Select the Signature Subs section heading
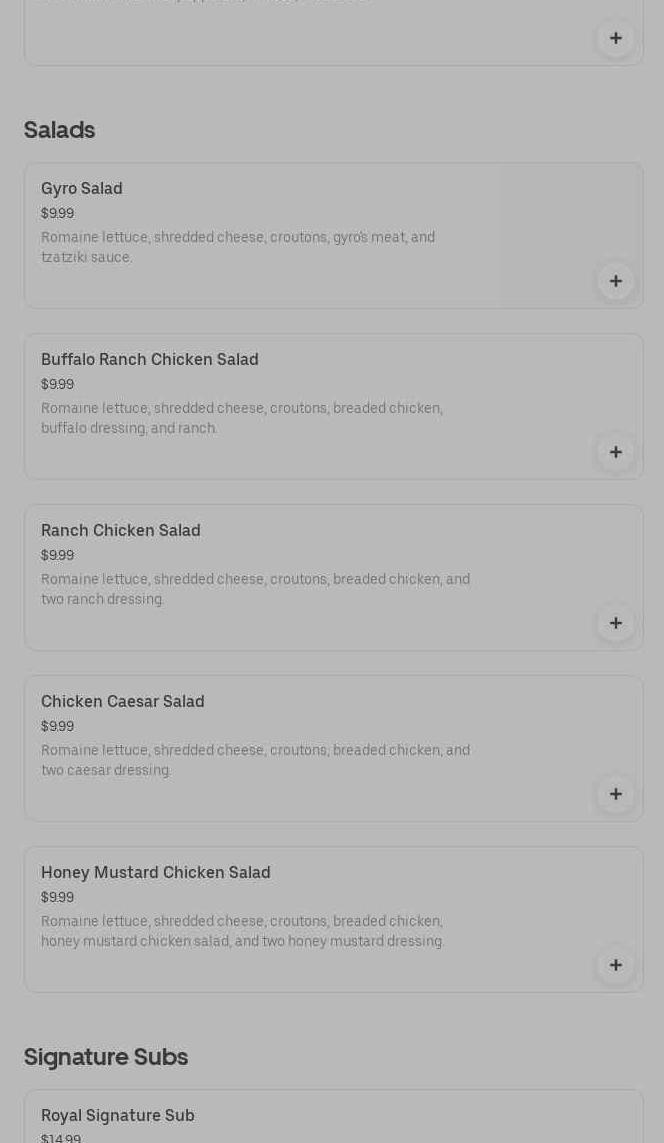Image resolution: width=664 pixels, height=1143 pixels. coord(106,1057)
